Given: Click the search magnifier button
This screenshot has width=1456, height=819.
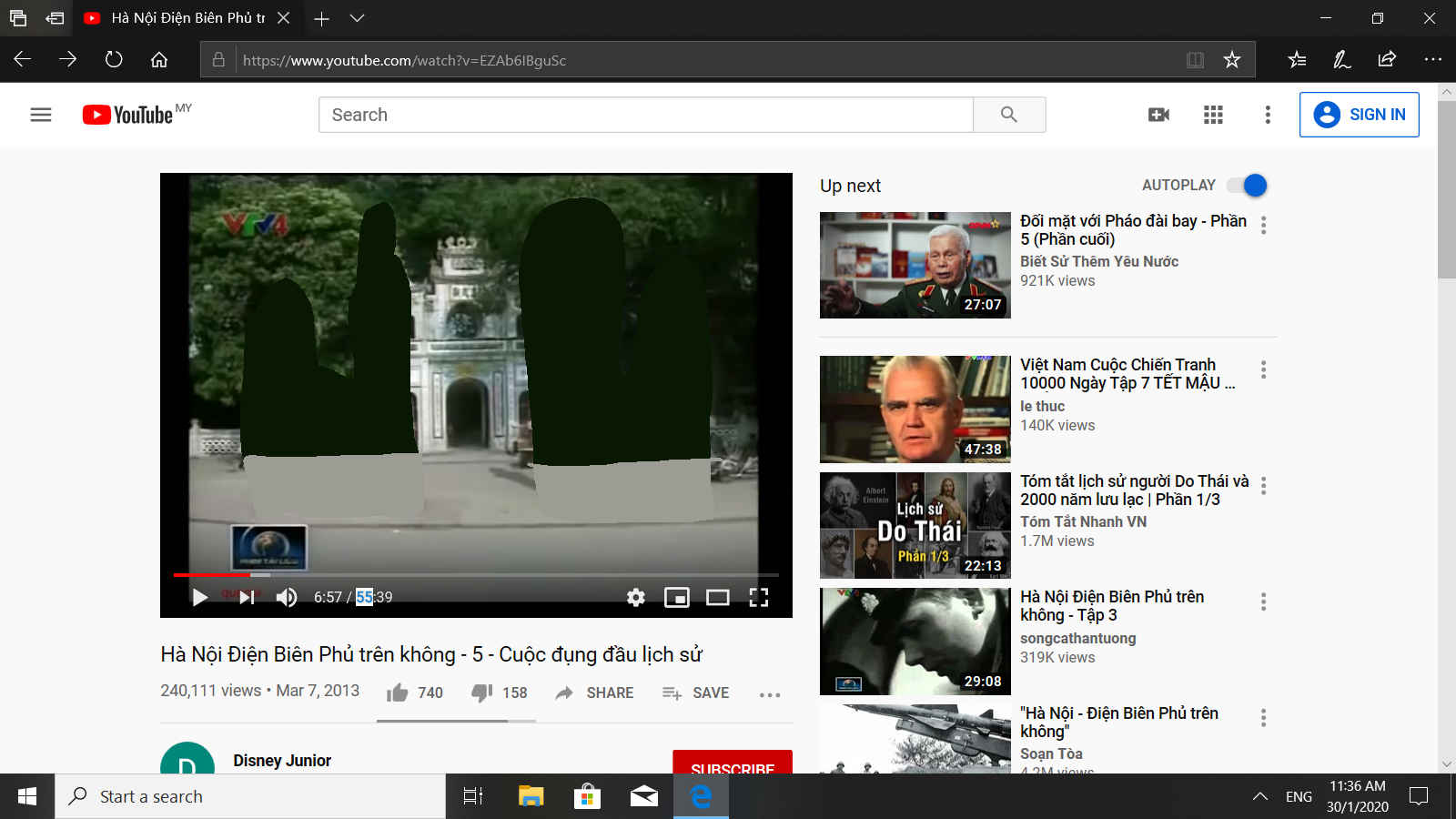Looking at the screenshot, I should tap(1009, 115).
